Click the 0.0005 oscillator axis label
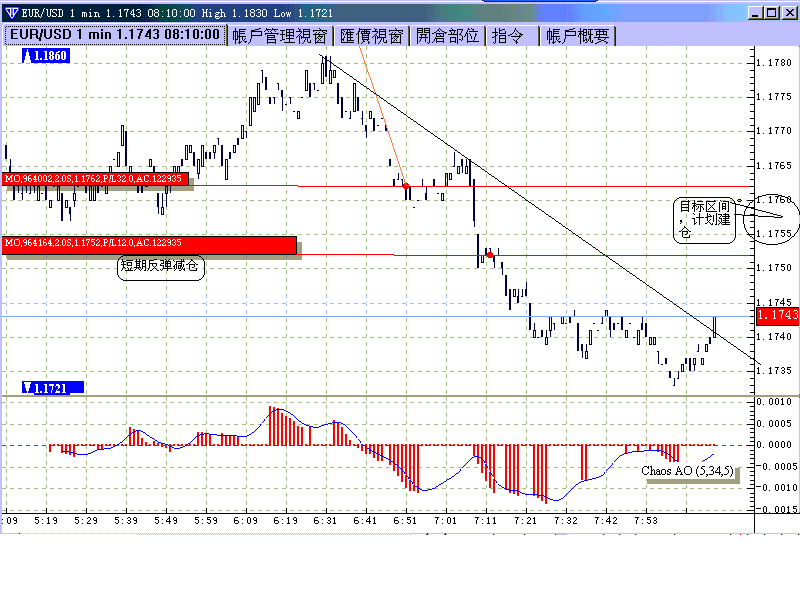800x600 pixels. point(776,423)
